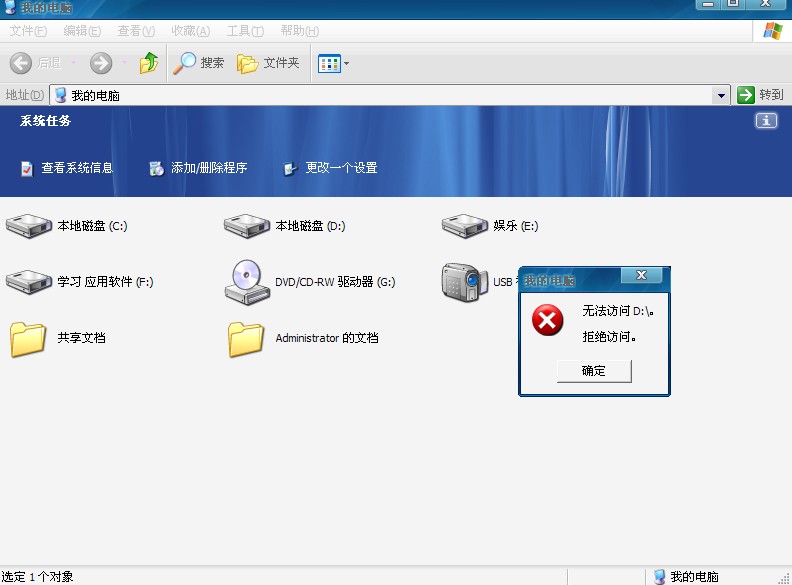Click the 系统任务 heading
The width and height of the screenshot is (792, 585).
[45, 121]
